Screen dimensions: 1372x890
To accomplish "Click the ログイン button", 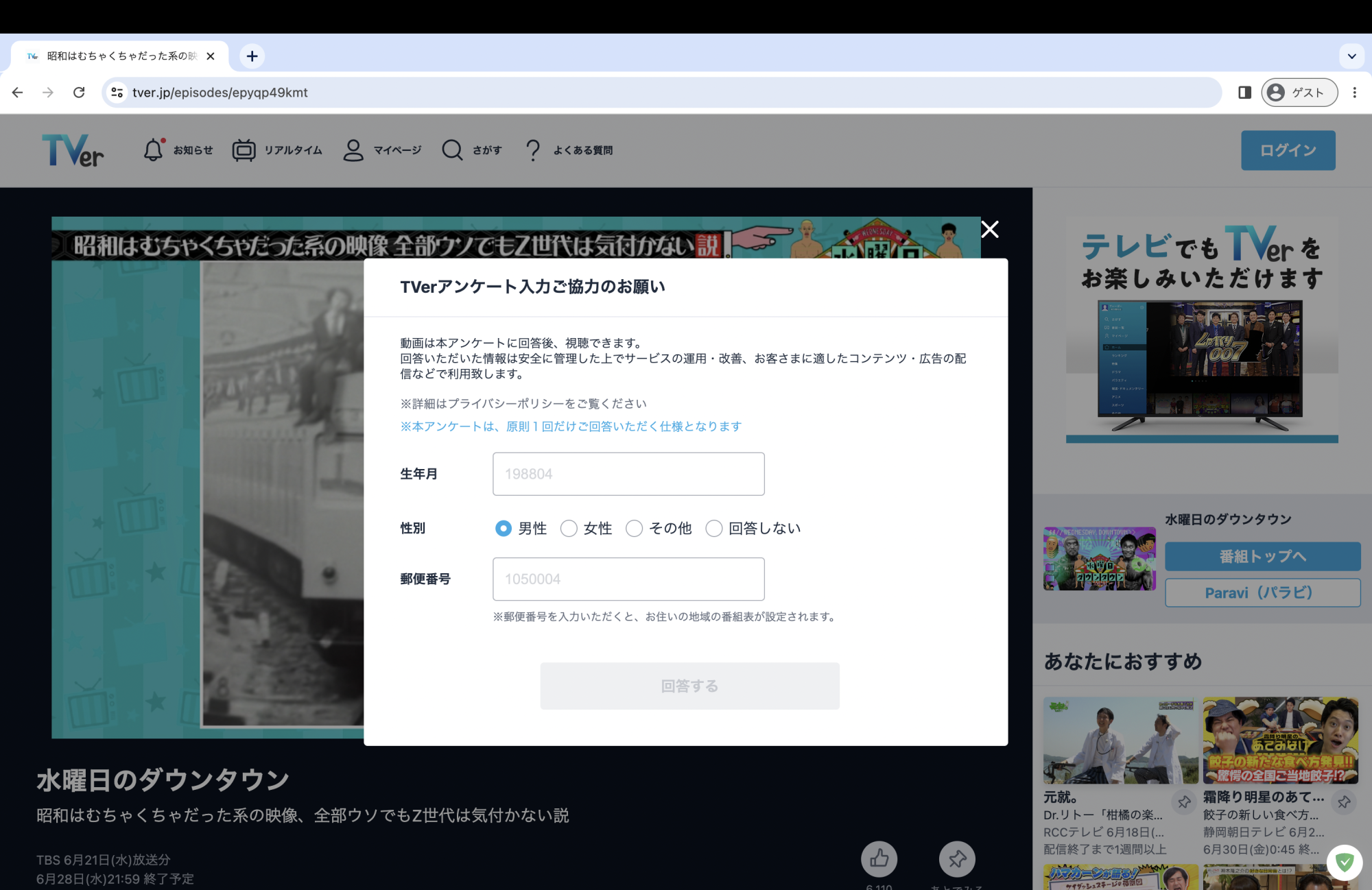I will [1288, 150].
